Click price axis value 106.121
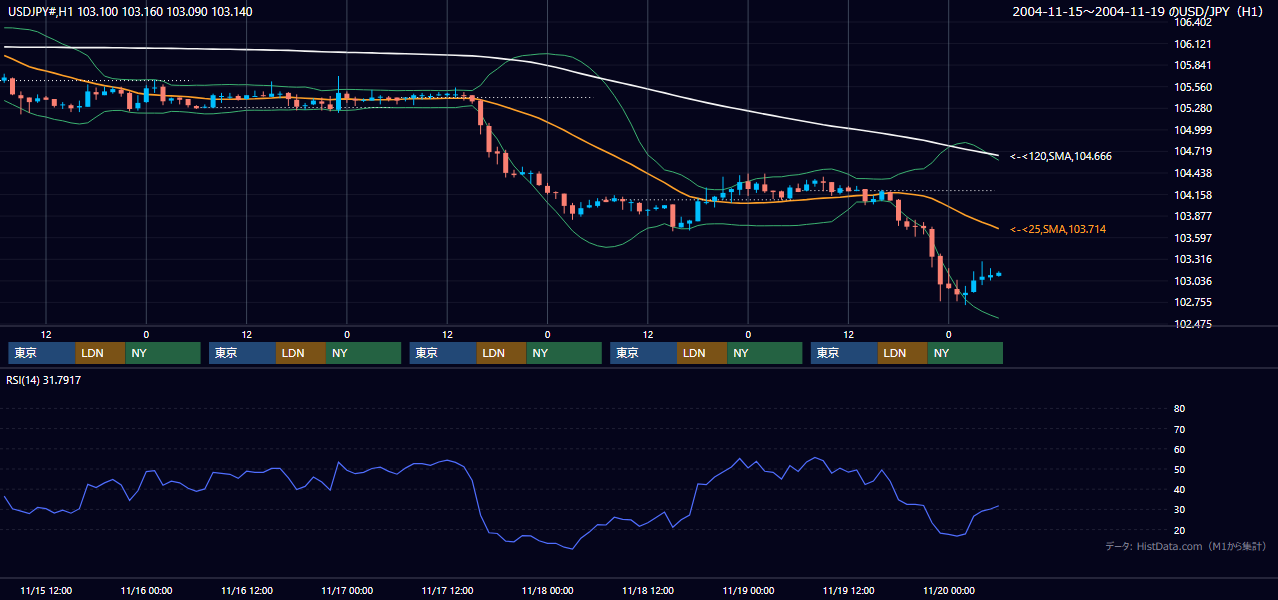1278x600 pixels. click(x=1191, y=44)
